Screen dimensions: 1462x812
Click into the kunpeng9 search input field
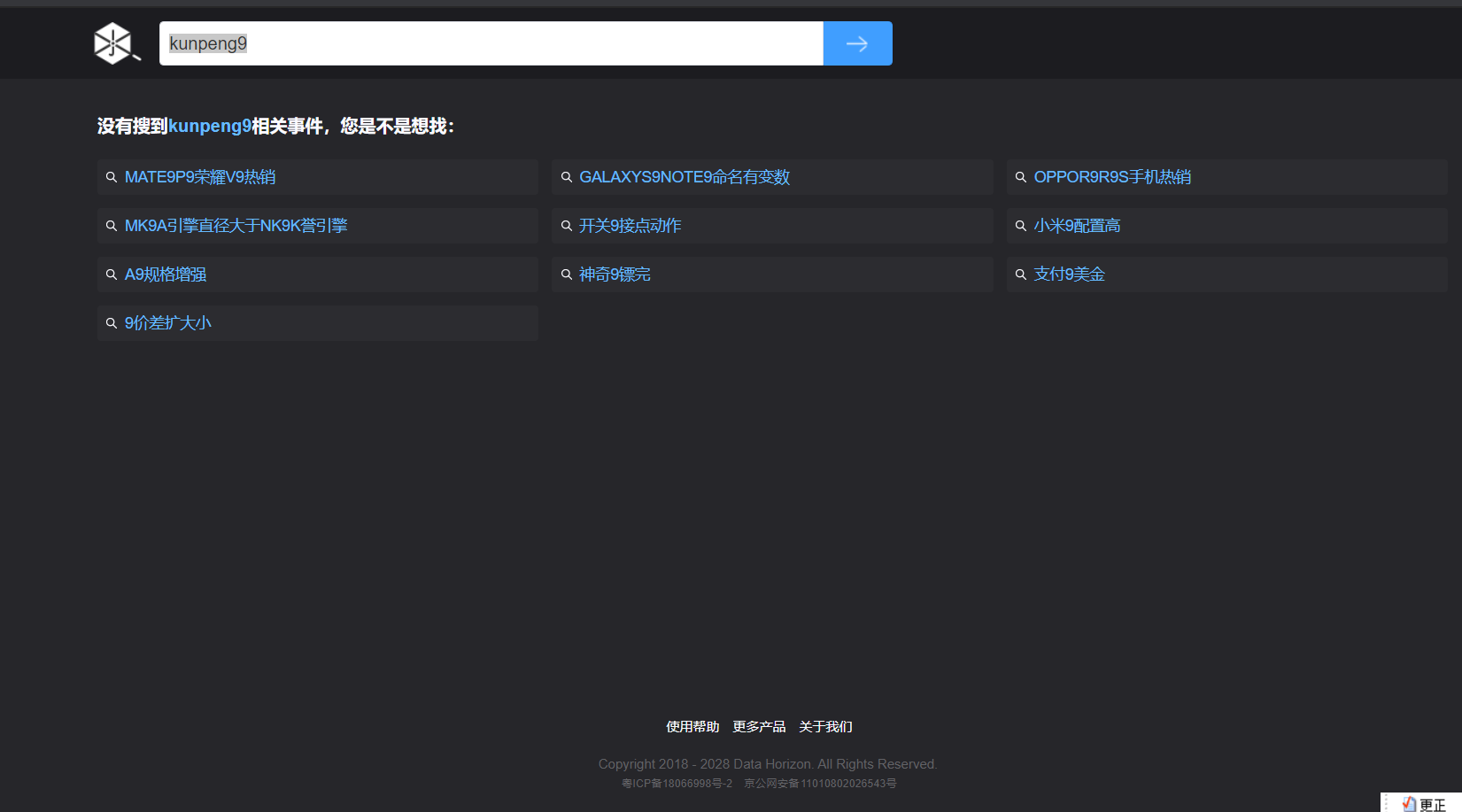491,43
